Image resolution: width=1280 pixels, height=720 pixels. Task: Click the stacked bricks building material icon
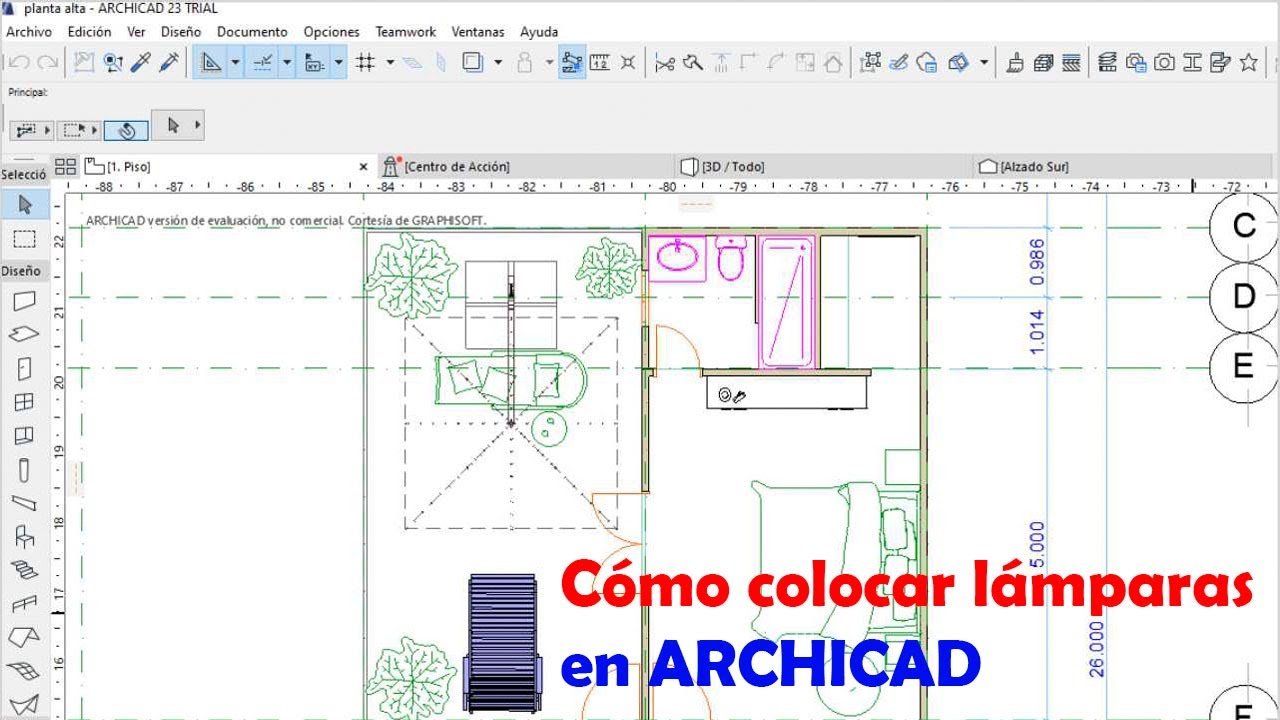coord(1043,62)
